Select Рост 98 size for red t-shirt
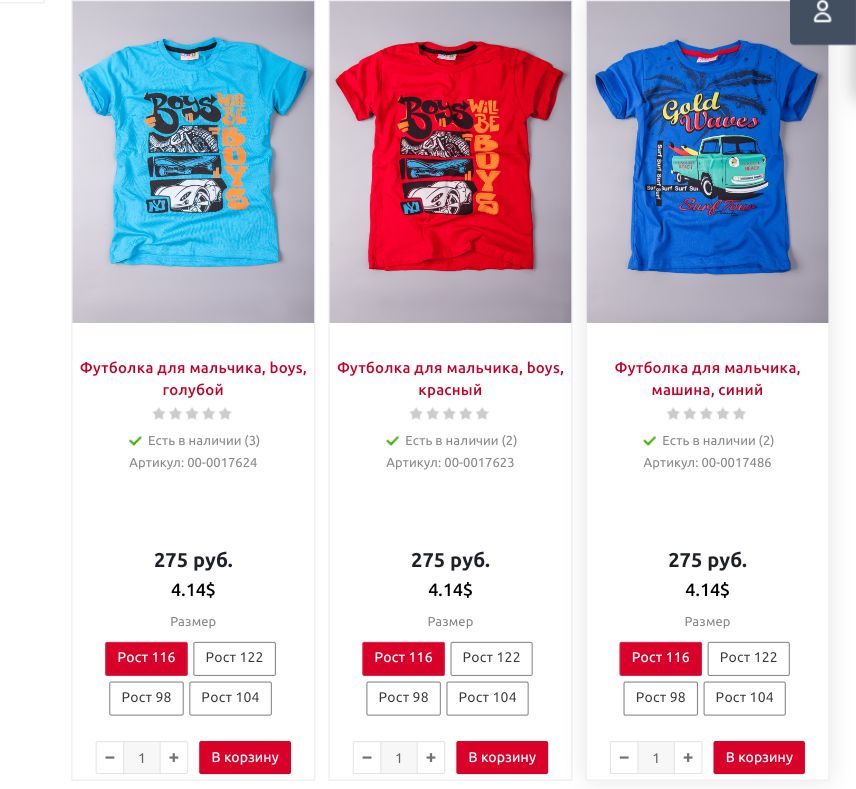 pyautogui.click(x=403, y=698)
